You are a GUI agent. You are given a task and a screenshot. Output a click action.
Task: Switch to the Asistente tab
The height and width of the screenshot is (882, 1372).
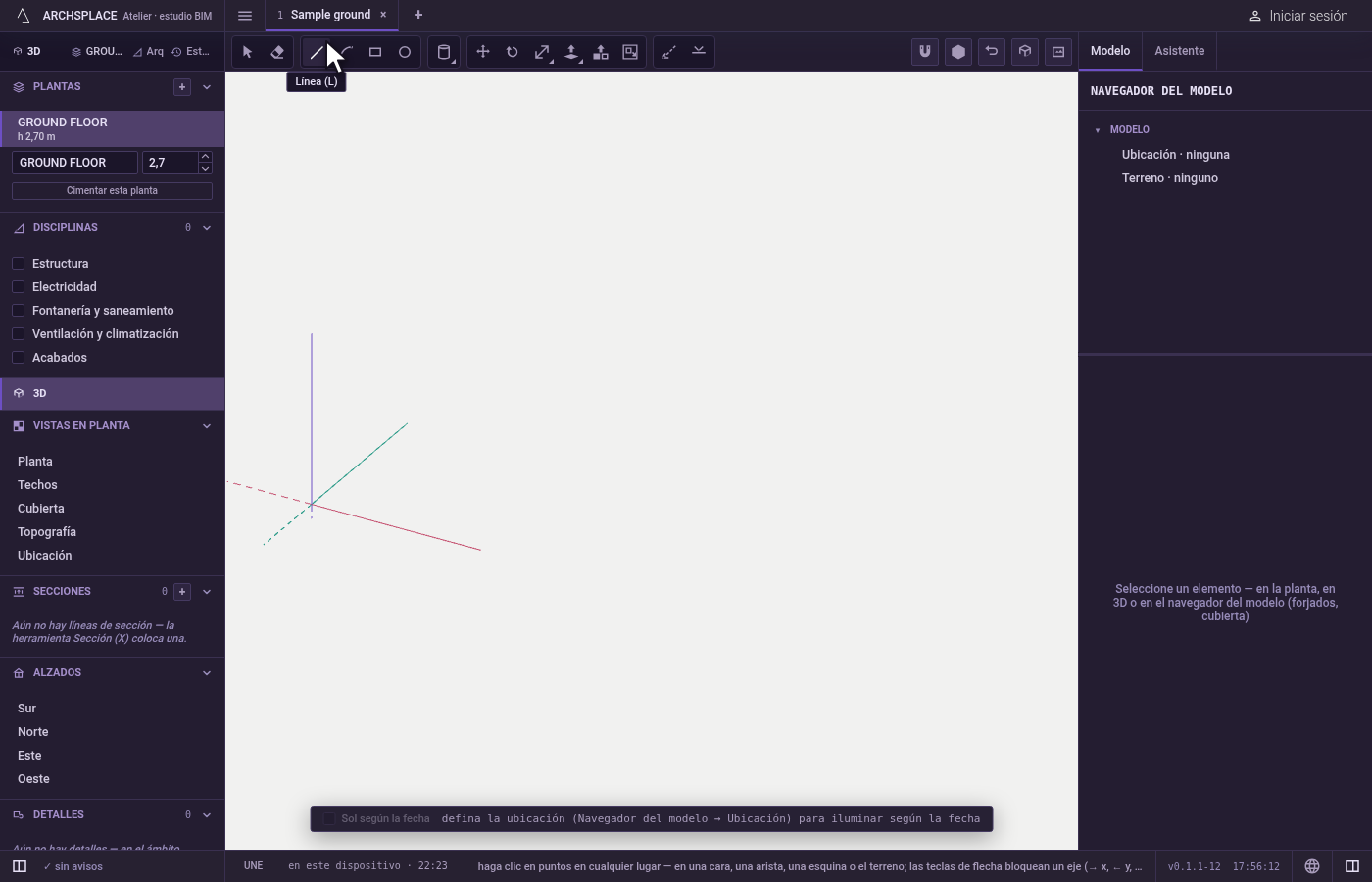tap(1179, 51)
